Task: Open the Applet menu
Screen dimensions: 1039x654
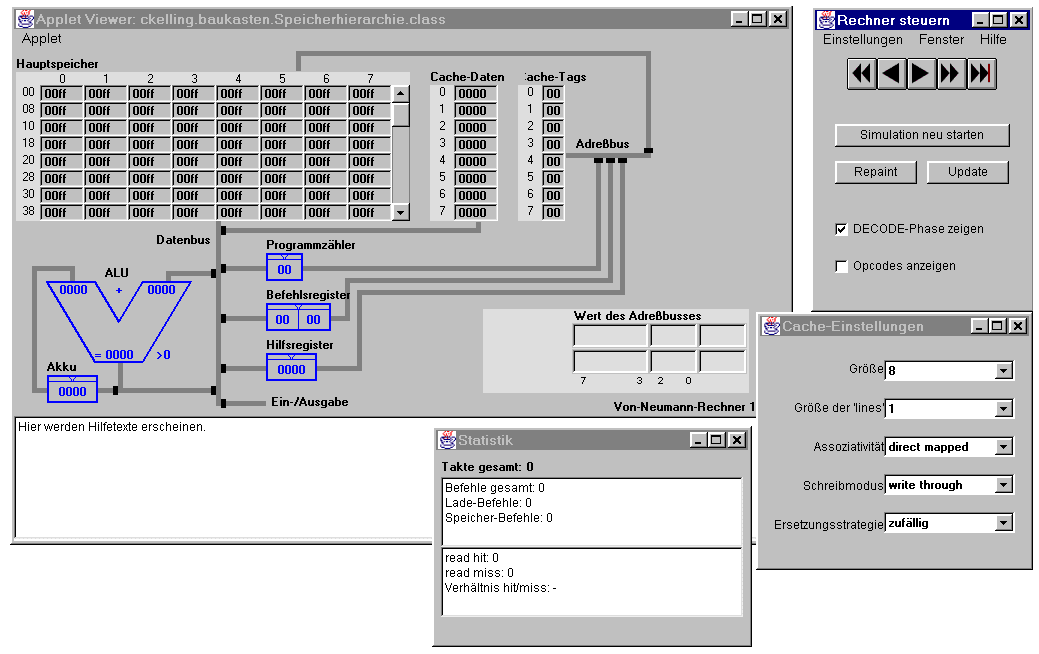Action: pos(41,38)
